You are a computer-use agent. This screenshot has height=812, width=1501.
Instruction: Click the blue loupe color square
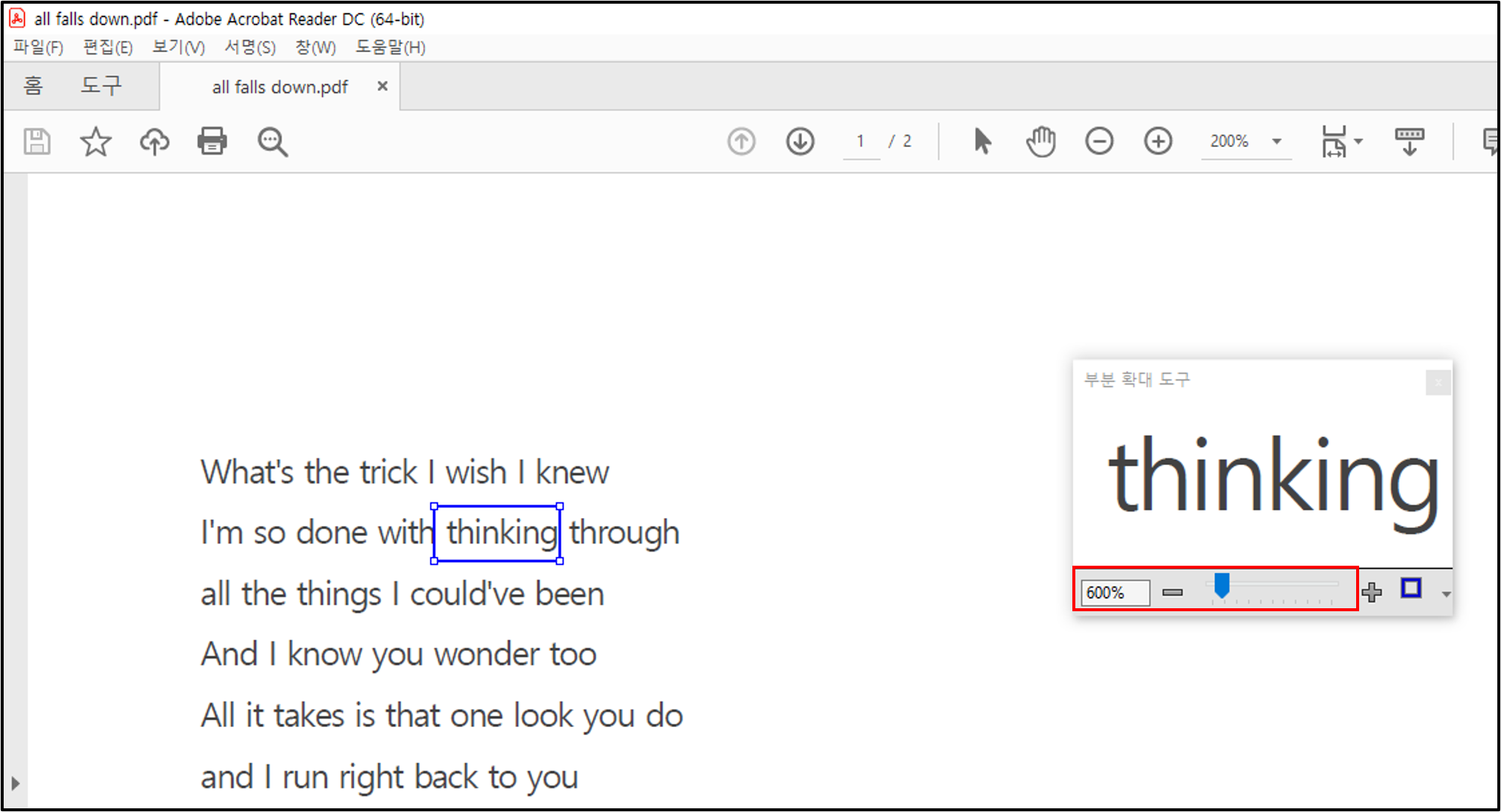point(1411,589)
